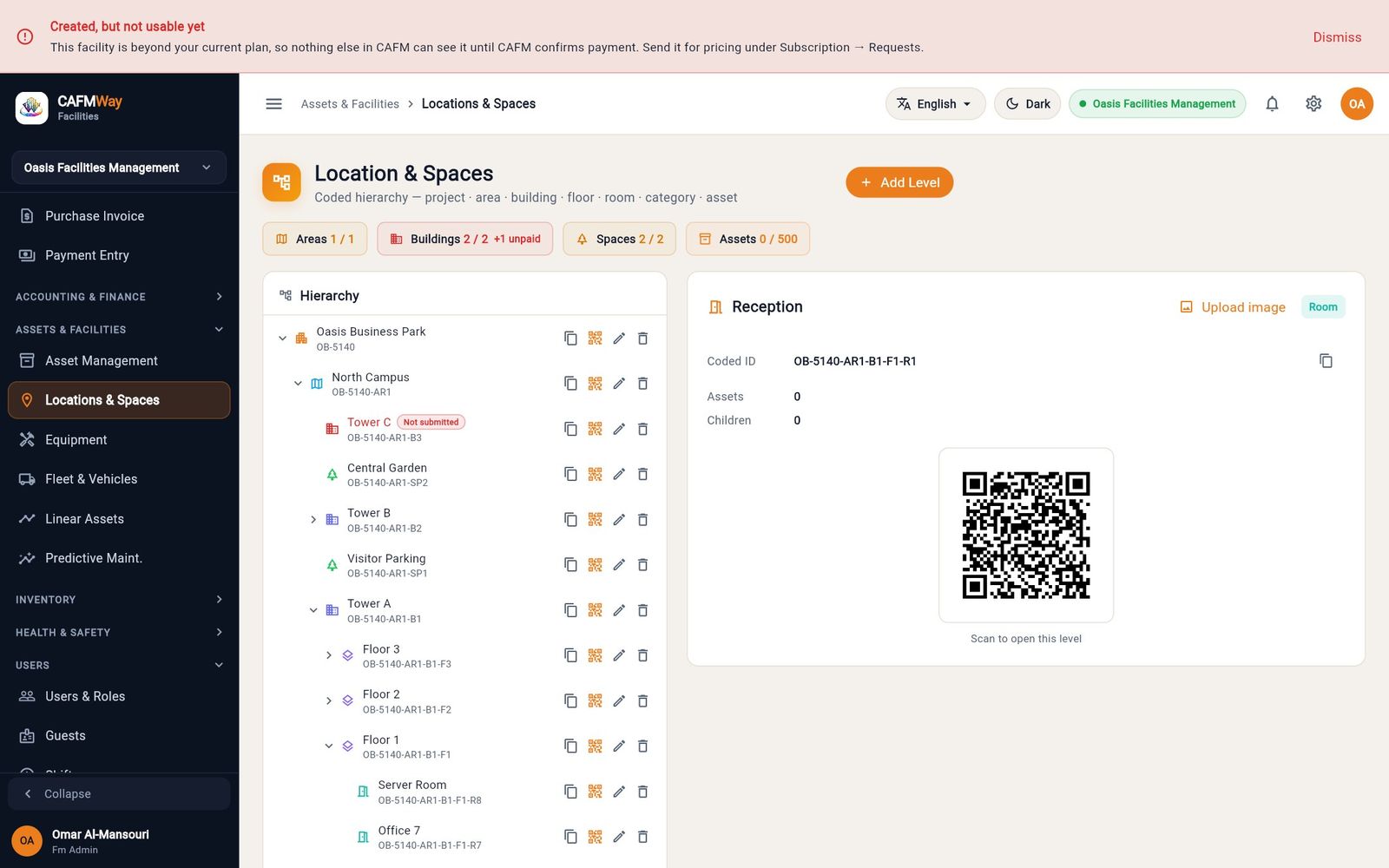
Task: Open Predictive Maint. page
Action: pyautogui.click(x=119, y=558)
